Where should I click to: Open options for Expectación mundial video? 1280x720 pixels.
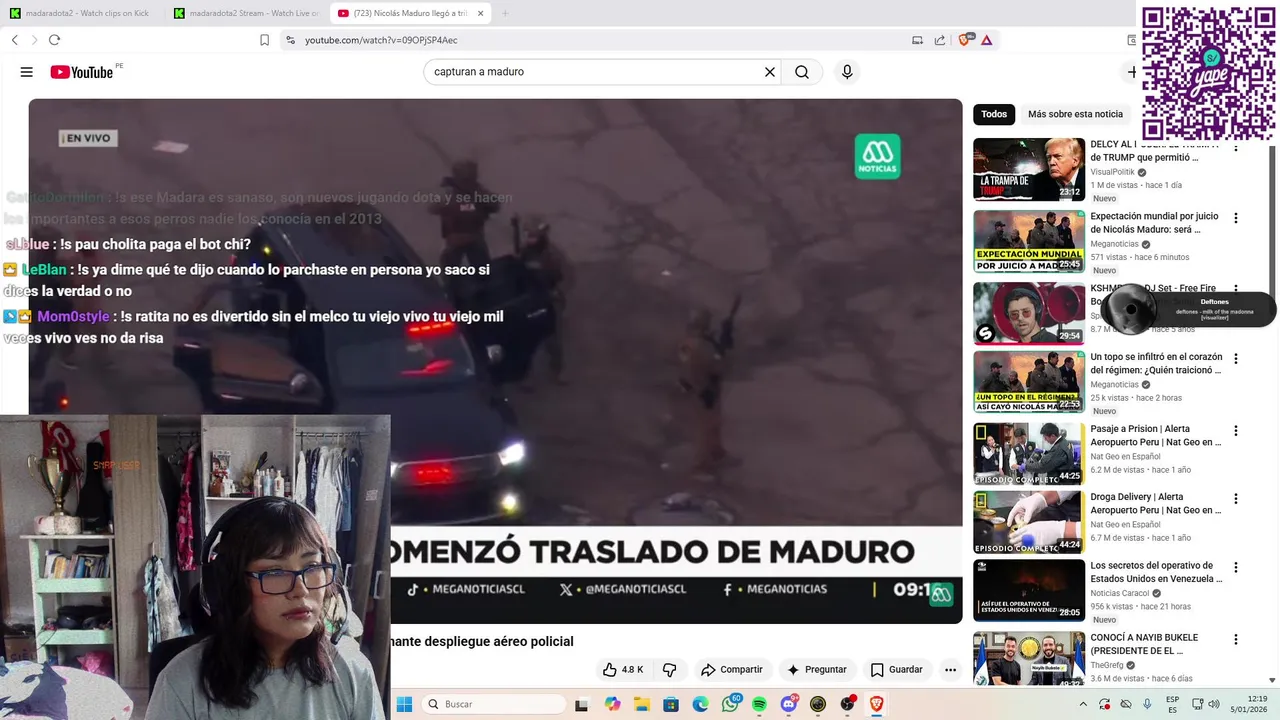coord(1235,218)
